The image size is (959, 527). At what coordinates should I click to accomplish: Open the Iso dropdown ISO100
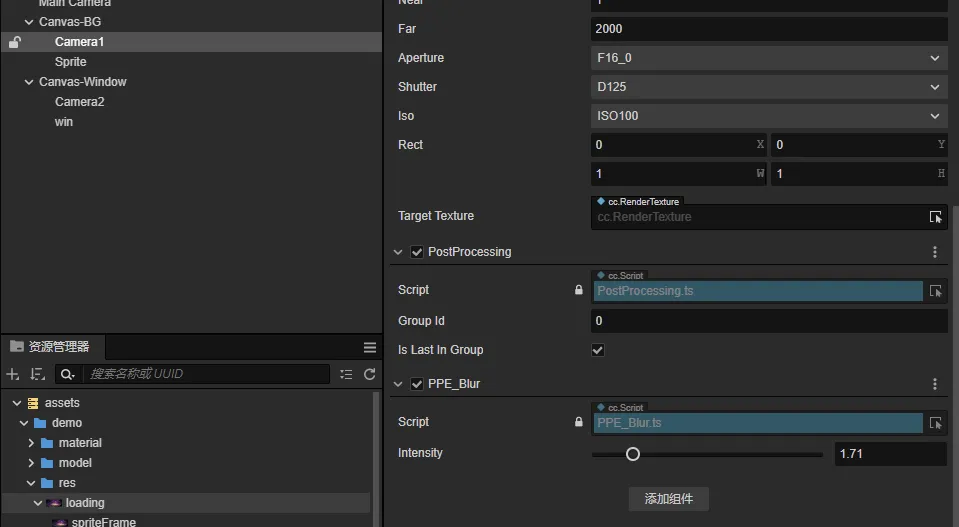(x=769, y=116)
